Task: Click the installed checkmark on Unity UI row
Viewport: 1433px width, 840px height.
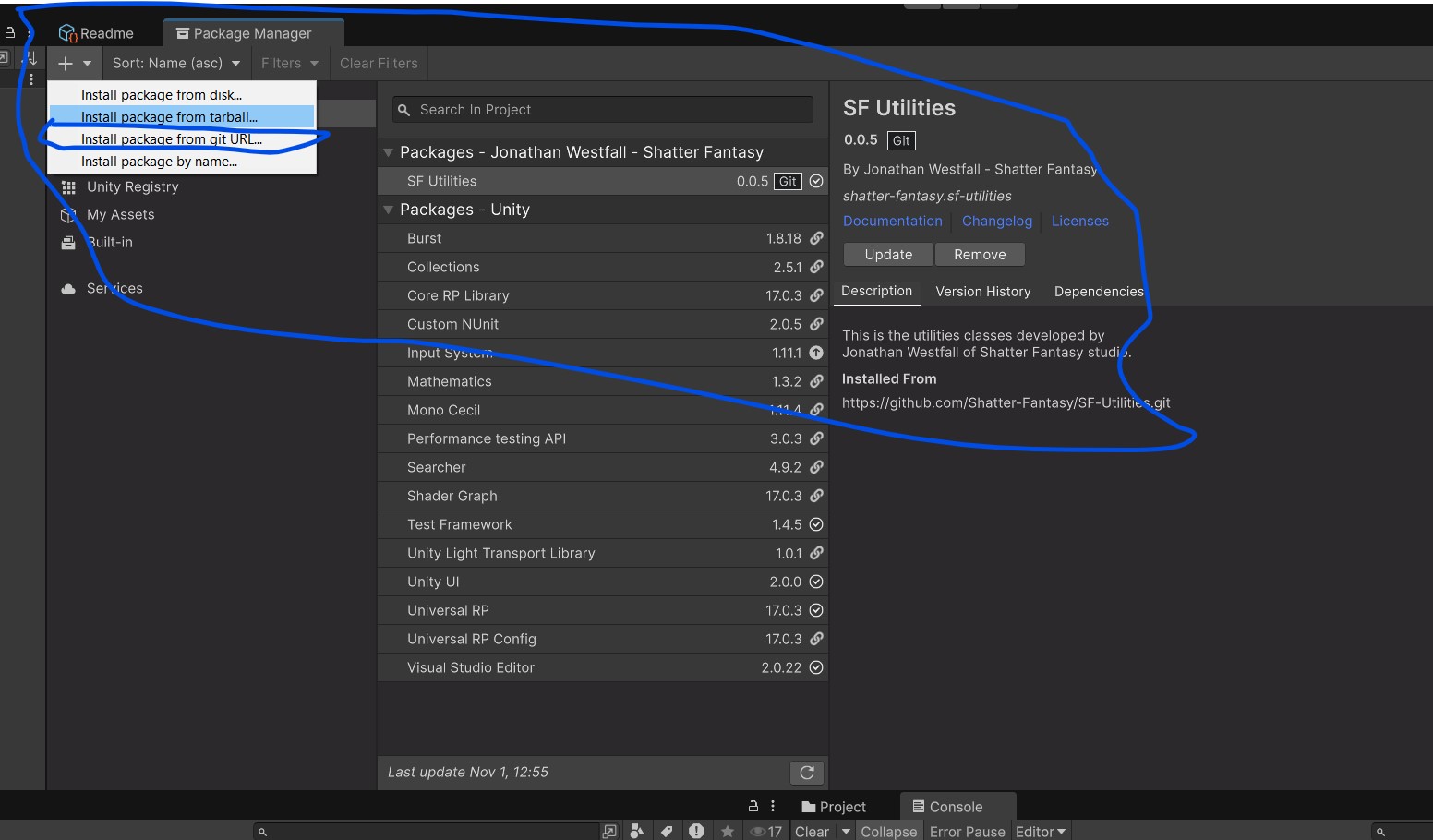Action: (x=816, y=582)
